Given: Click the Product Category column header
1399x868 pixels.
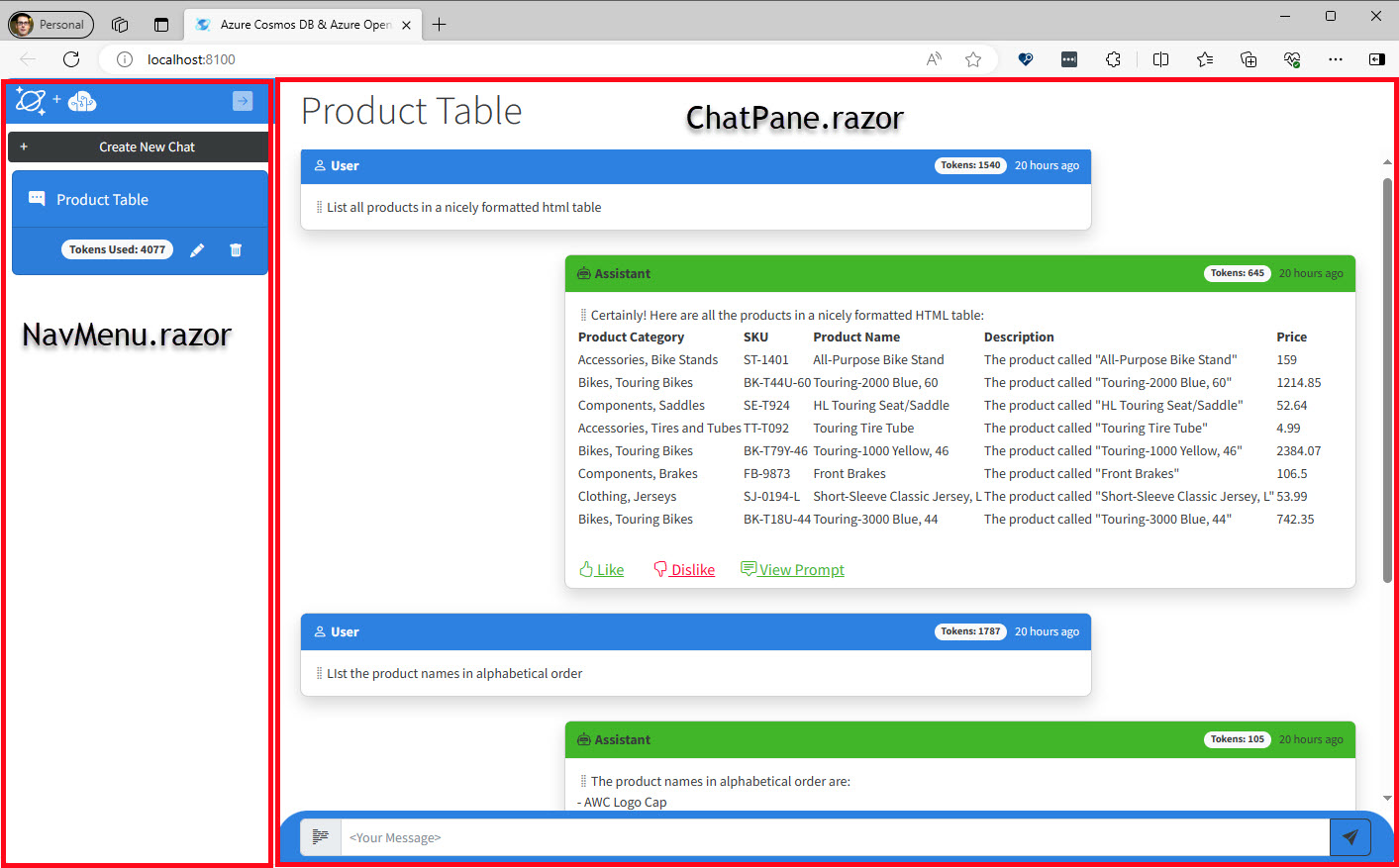Looking at the screenshot, I should pyautogui.click(x=631, y=337).
